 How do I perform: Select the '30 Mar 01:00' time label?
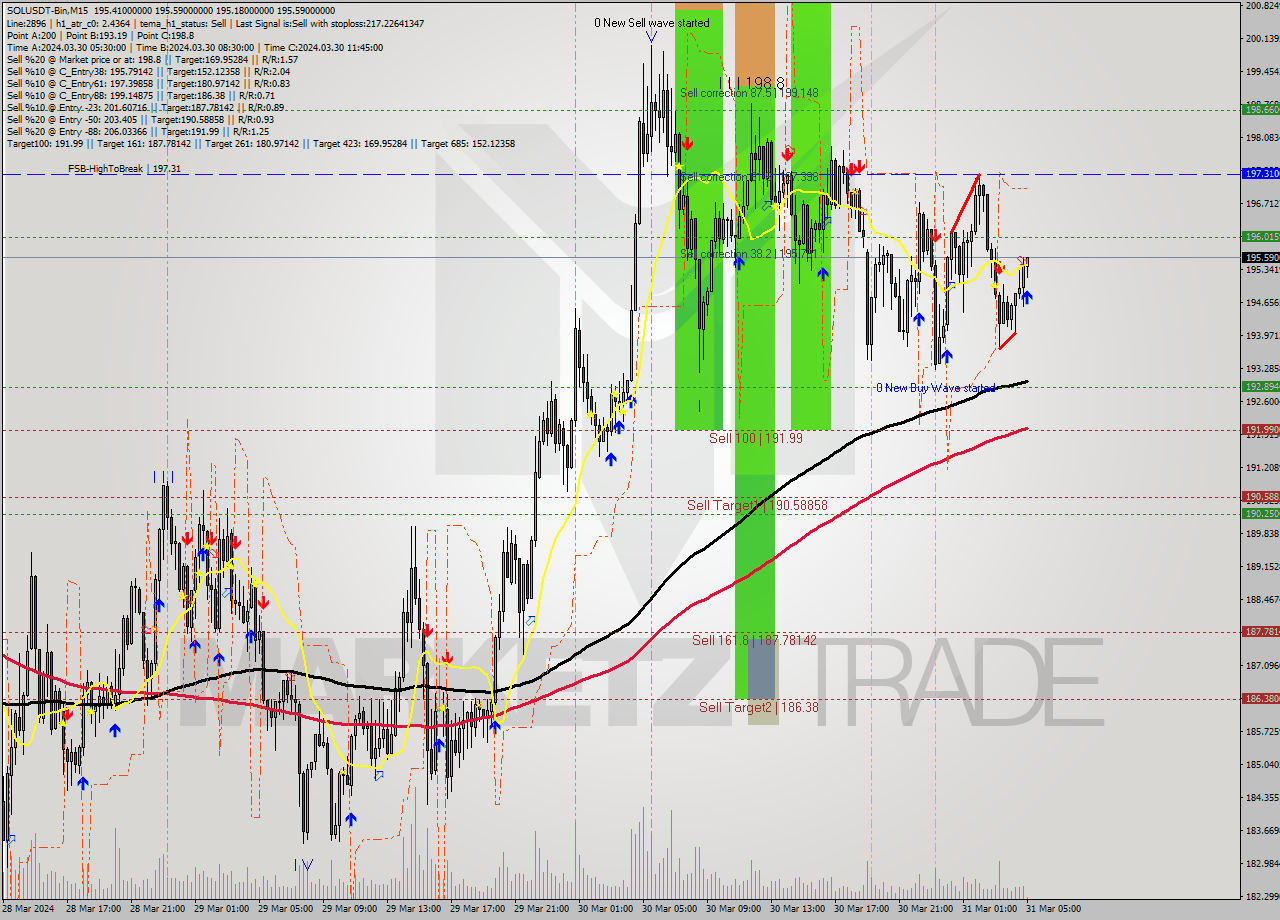point(606,909)
